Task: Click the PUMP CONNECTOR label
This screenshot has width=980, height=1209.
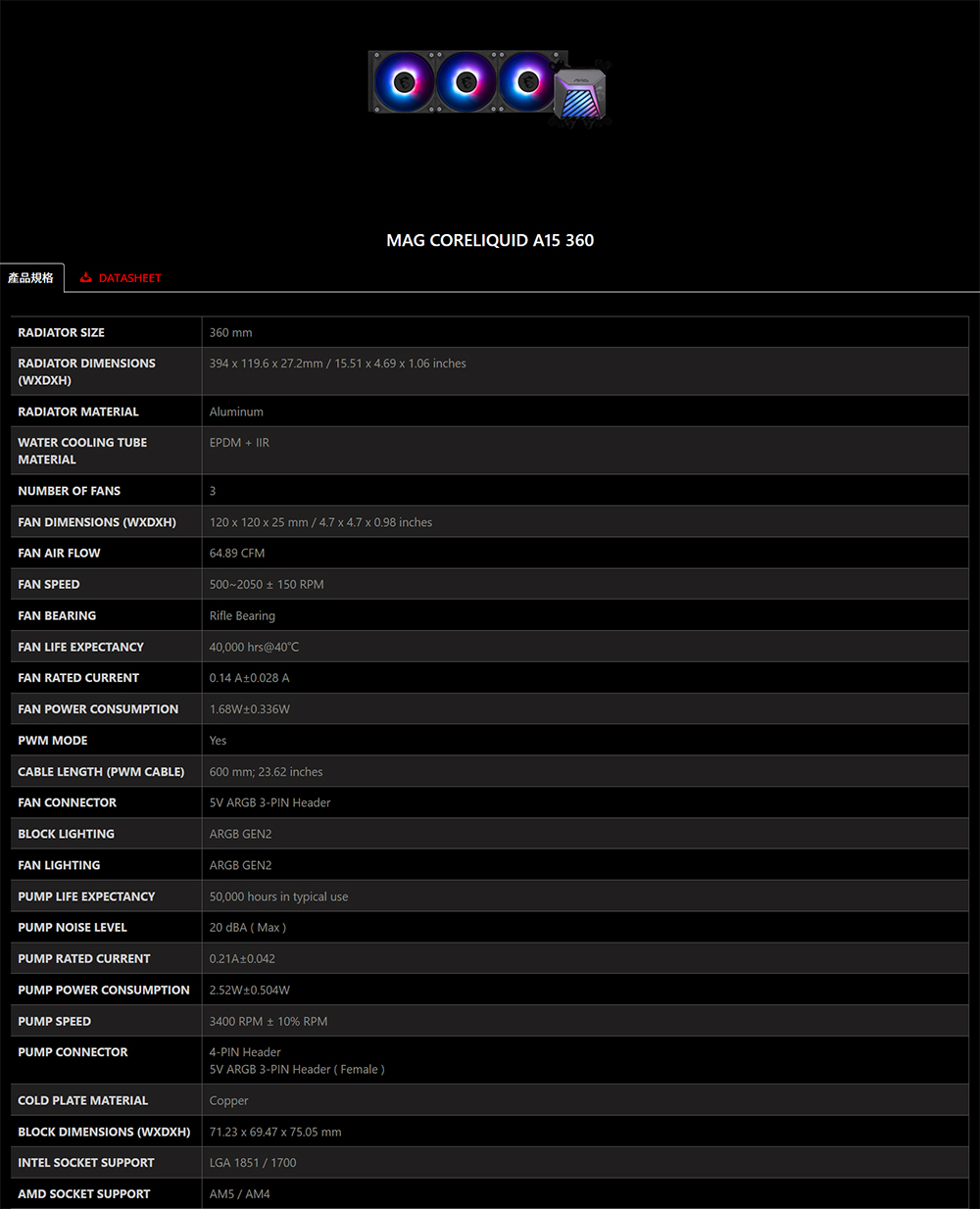Action: pyautogui.click(x=73, y=1052)
